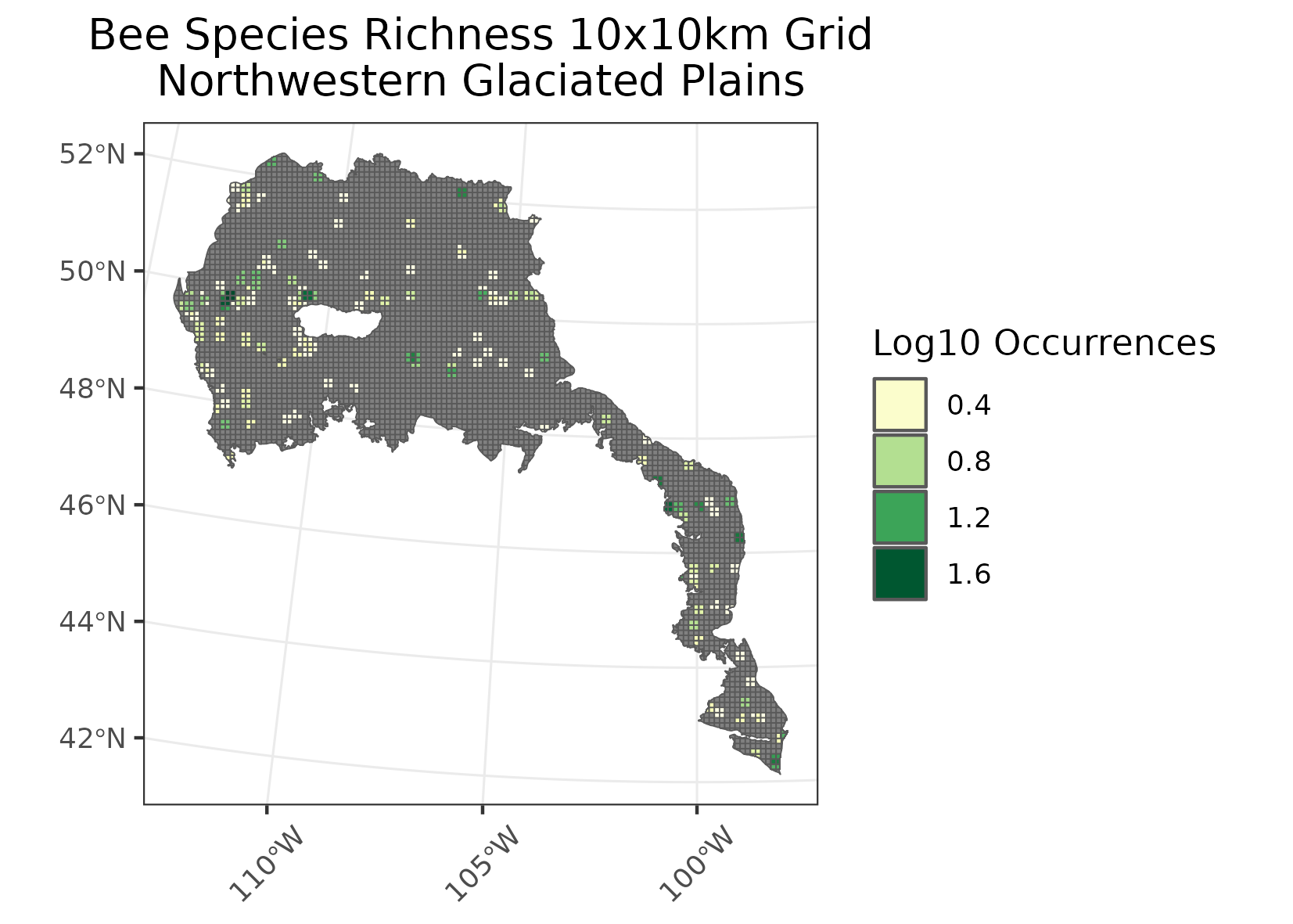Screen dimensions: 1293x924
Task: Click the subtitle line 'Northwestern Glaciated Plains'
Action: coord(480,81)
